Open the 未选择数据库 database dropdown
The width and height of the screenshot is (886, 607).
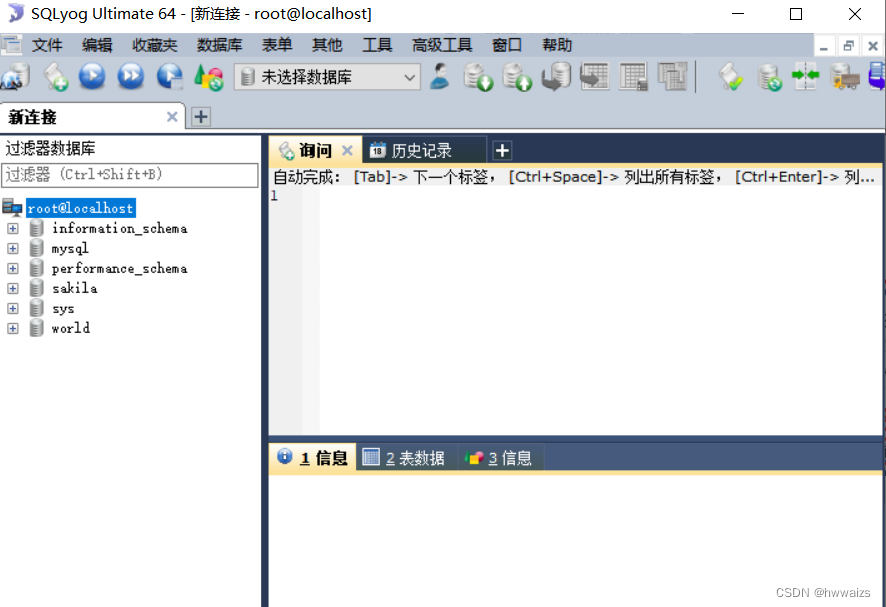327,77
